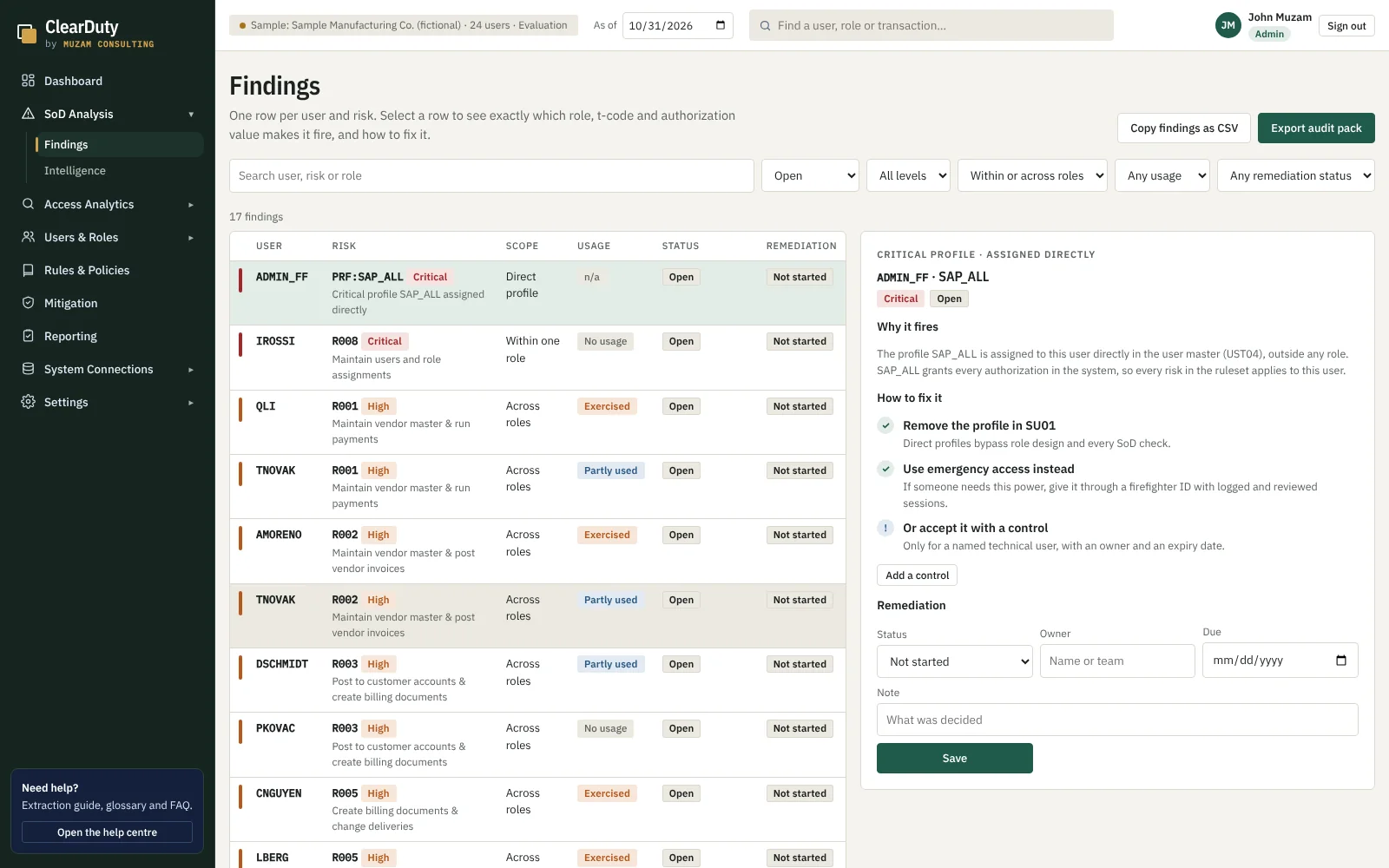Click the Users & Roles people icon
The image size is (1389, 868).
(x=28, y=237)
